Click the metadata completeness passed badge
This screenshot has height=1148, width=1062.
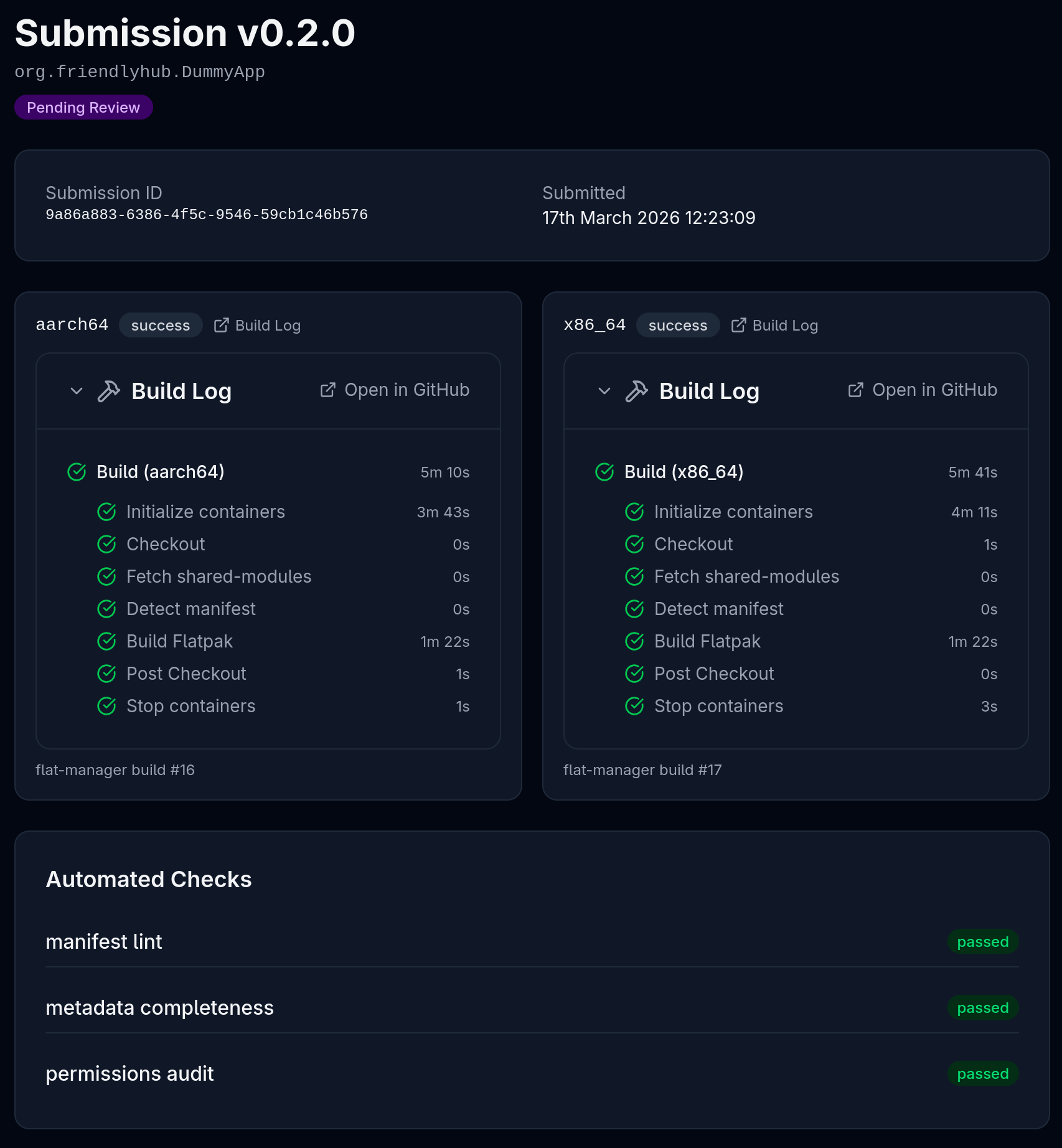pos(982,1008)
